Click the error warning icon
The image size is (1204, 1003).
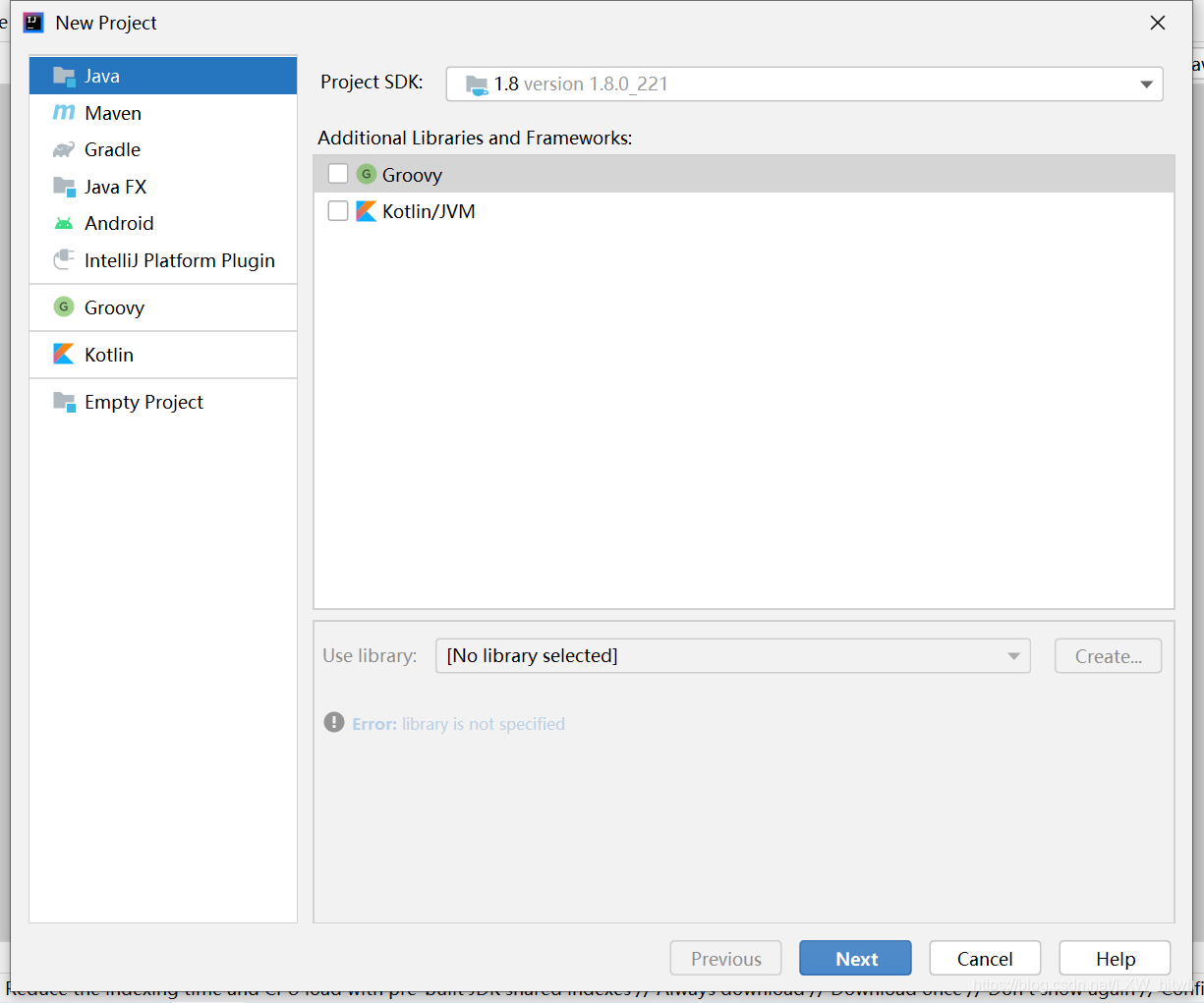coord(334,723)
